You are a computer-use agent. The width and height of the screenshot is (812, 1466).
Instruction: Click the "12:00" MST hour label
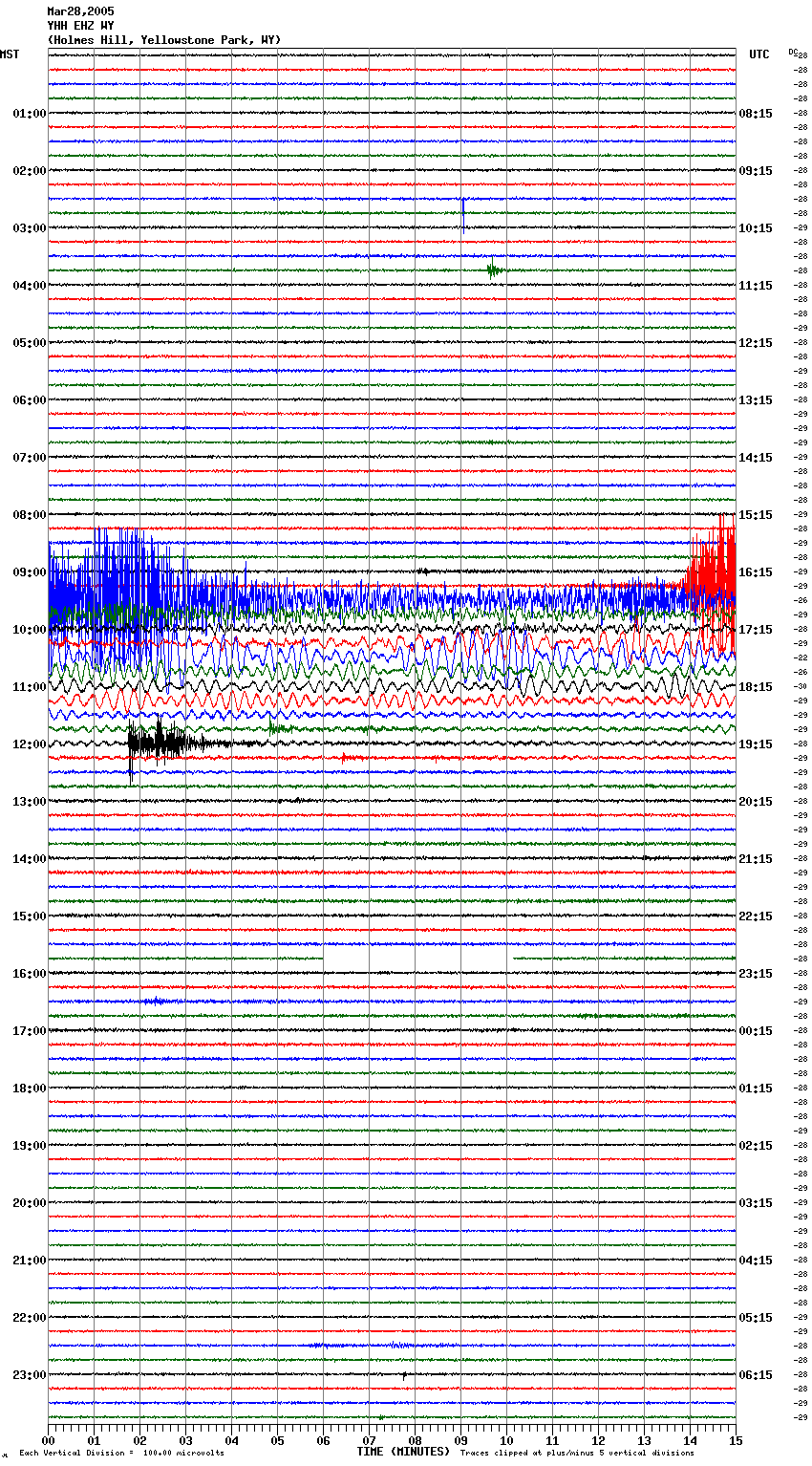click(30, 744)
